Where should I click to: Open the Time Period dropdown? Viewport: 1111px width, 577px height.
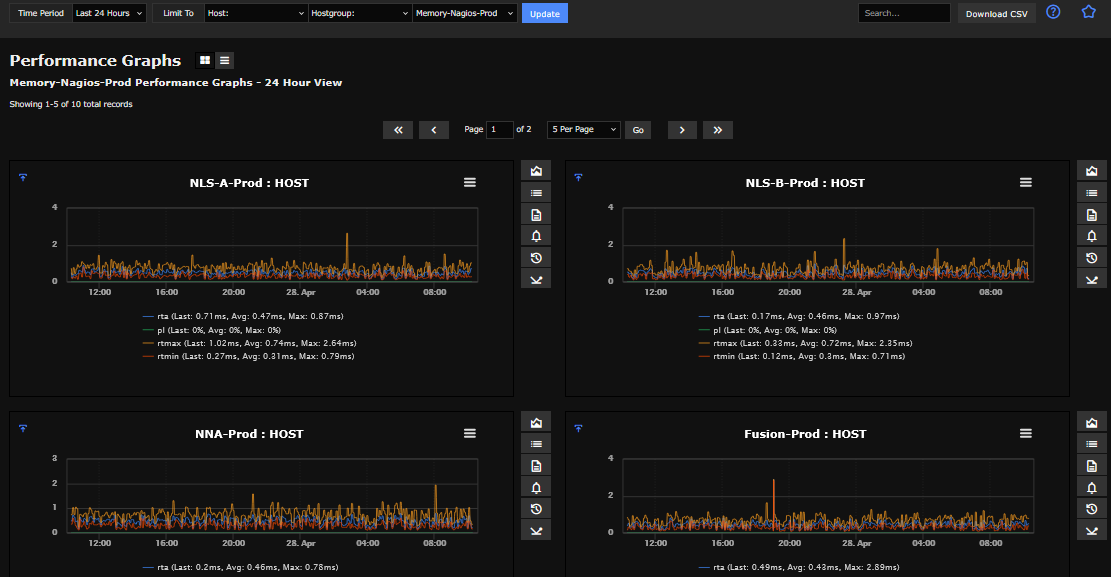pyautogui.click(x=110, y=13)
